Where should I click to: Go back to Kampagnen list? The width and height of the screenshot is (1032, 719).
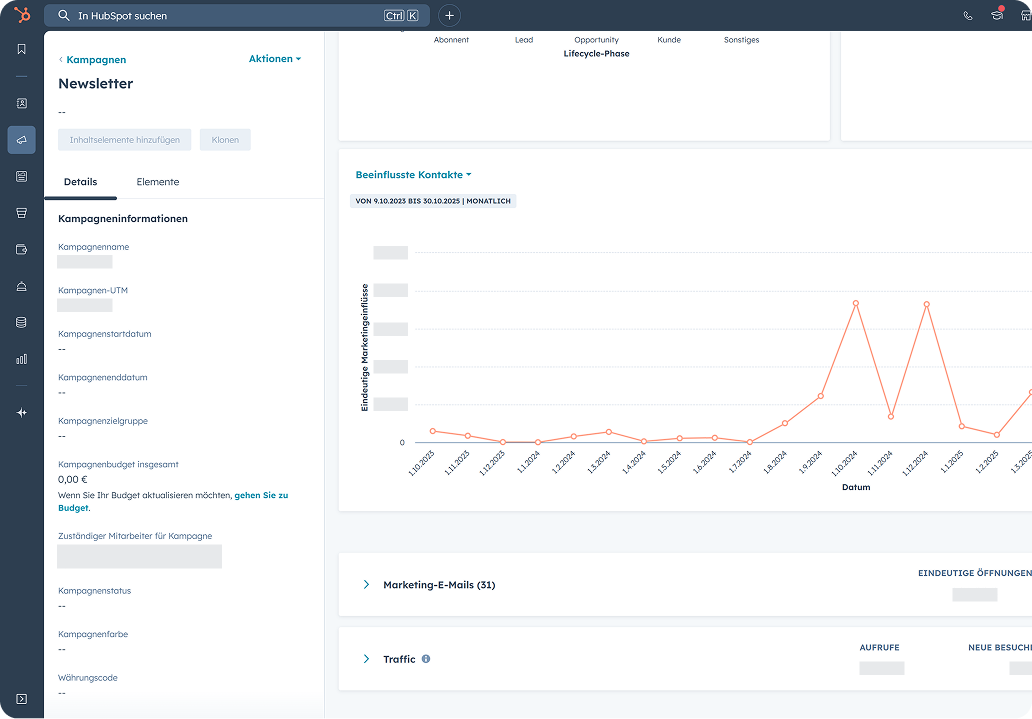(94, 60)
